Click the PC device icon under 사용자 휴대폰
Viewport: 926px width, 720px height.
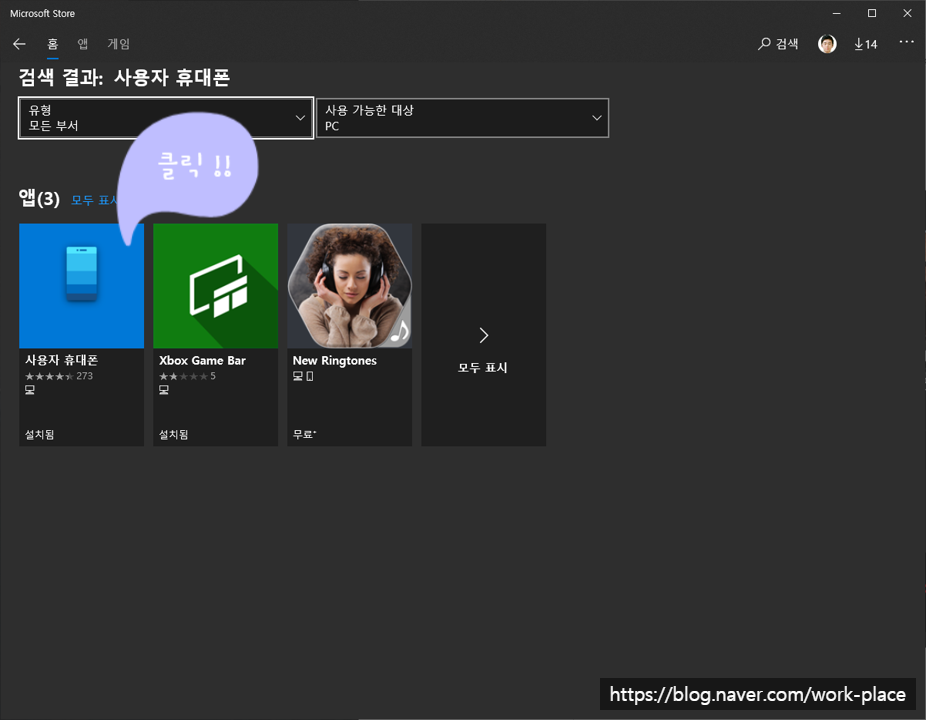[30, 390]
